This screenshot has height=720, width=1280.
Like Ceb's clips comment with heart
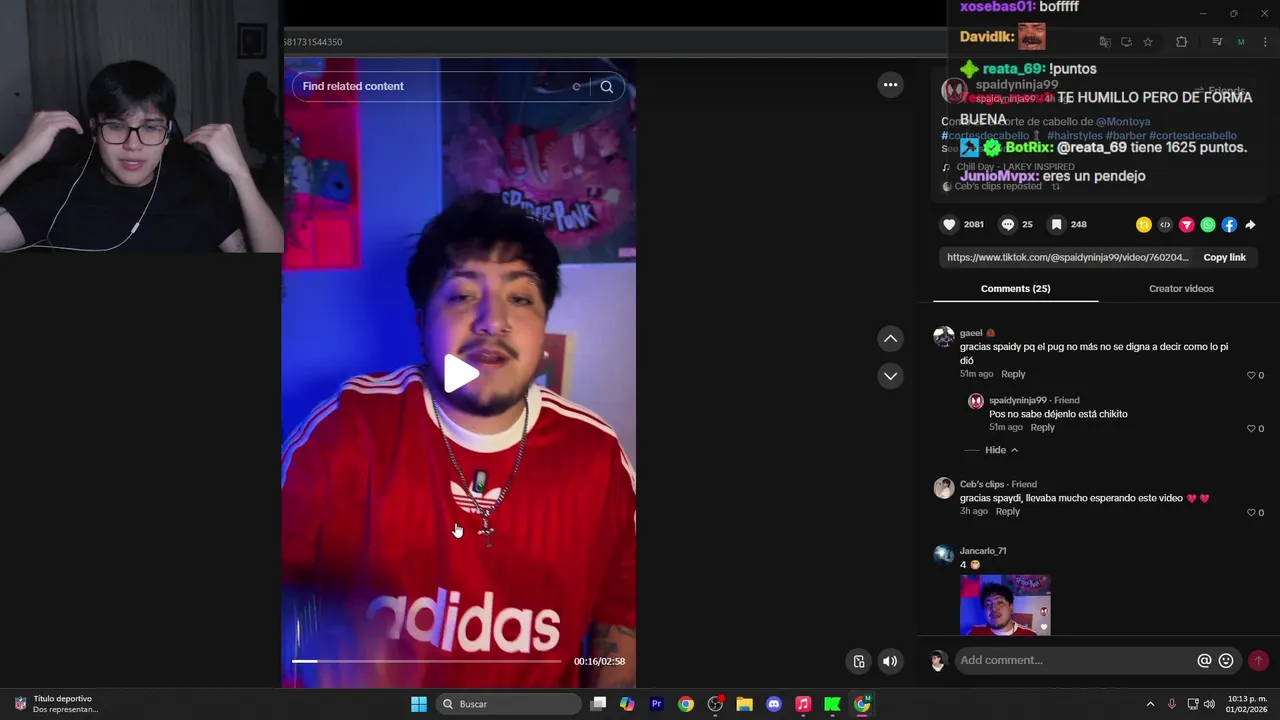[x=1250, y=512]
